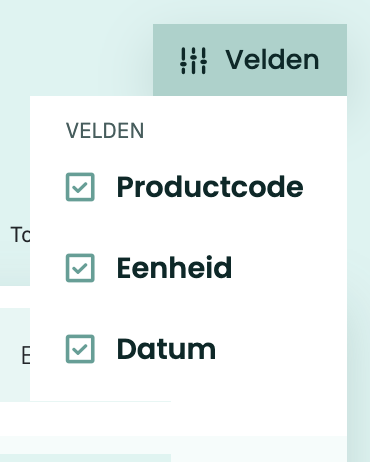Uncheck the Eenheid checkbox
This screenshot has height=462, width=370.
pyautogui.click(x=80, y=268)
